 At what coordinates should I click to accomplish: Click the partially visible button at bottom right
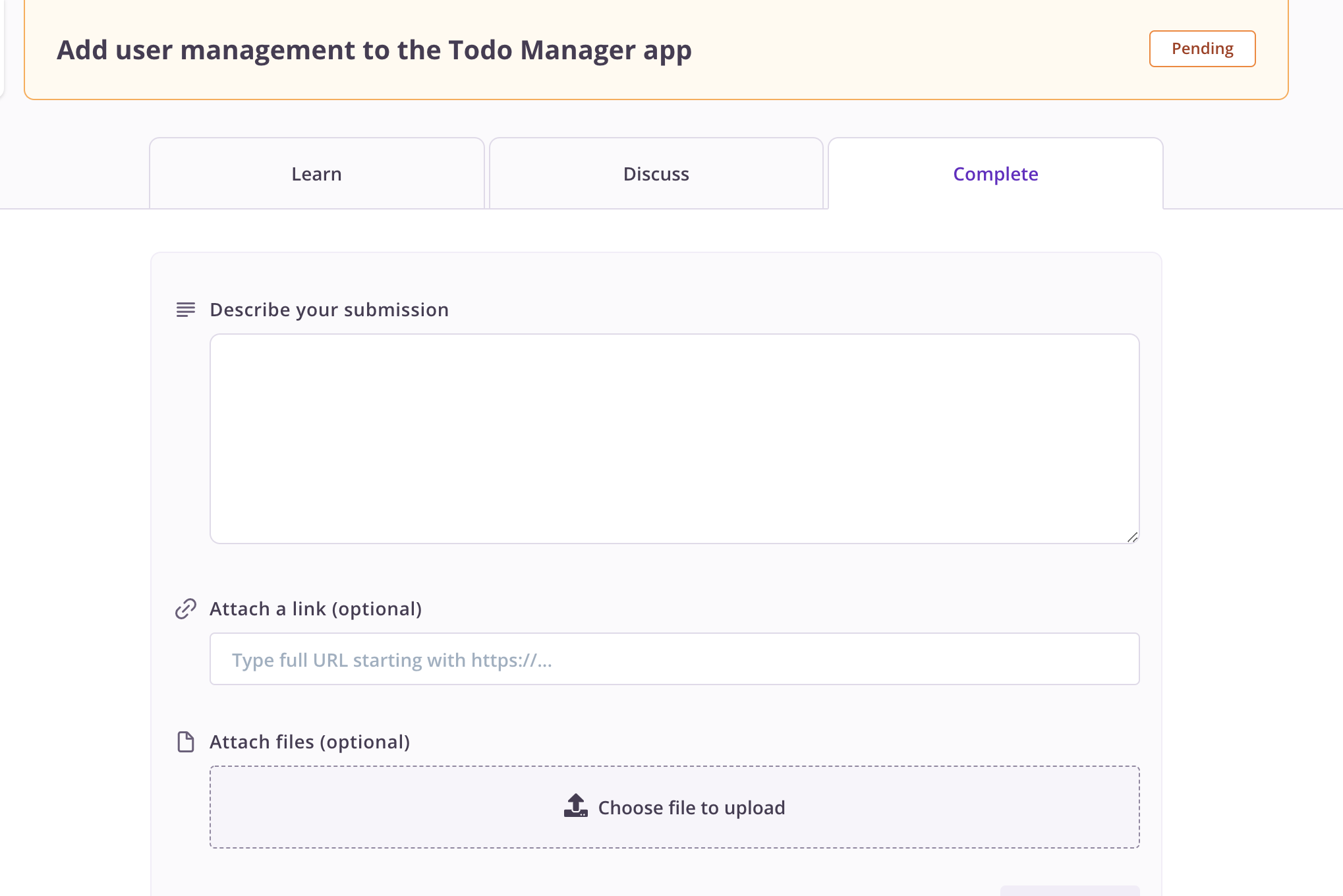[1070, 891]
